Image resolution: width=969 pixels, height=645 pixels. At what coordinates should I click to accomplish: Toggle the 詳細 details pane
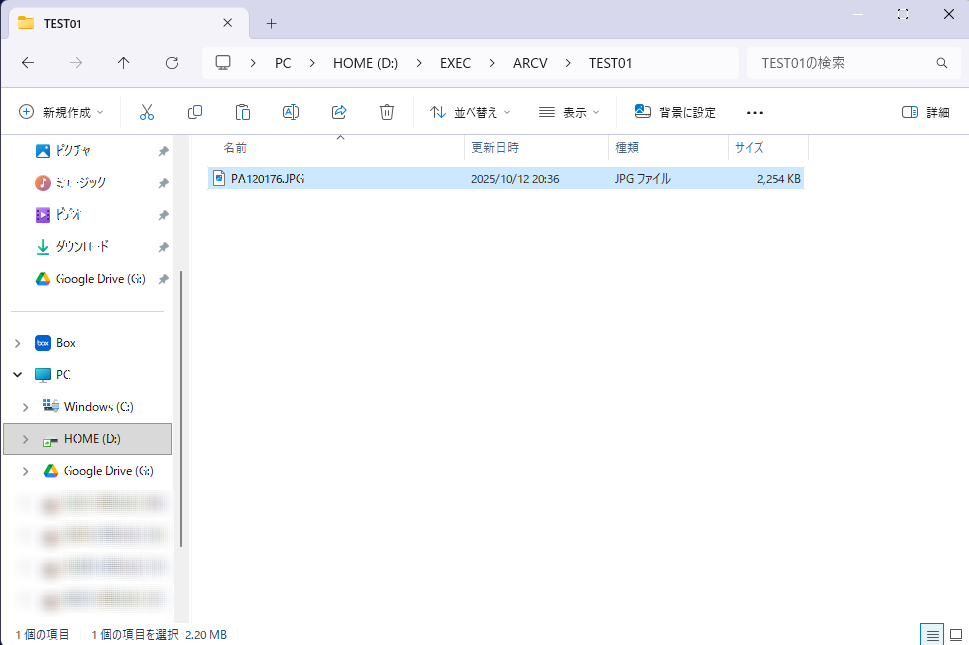(x=925, y=112)
